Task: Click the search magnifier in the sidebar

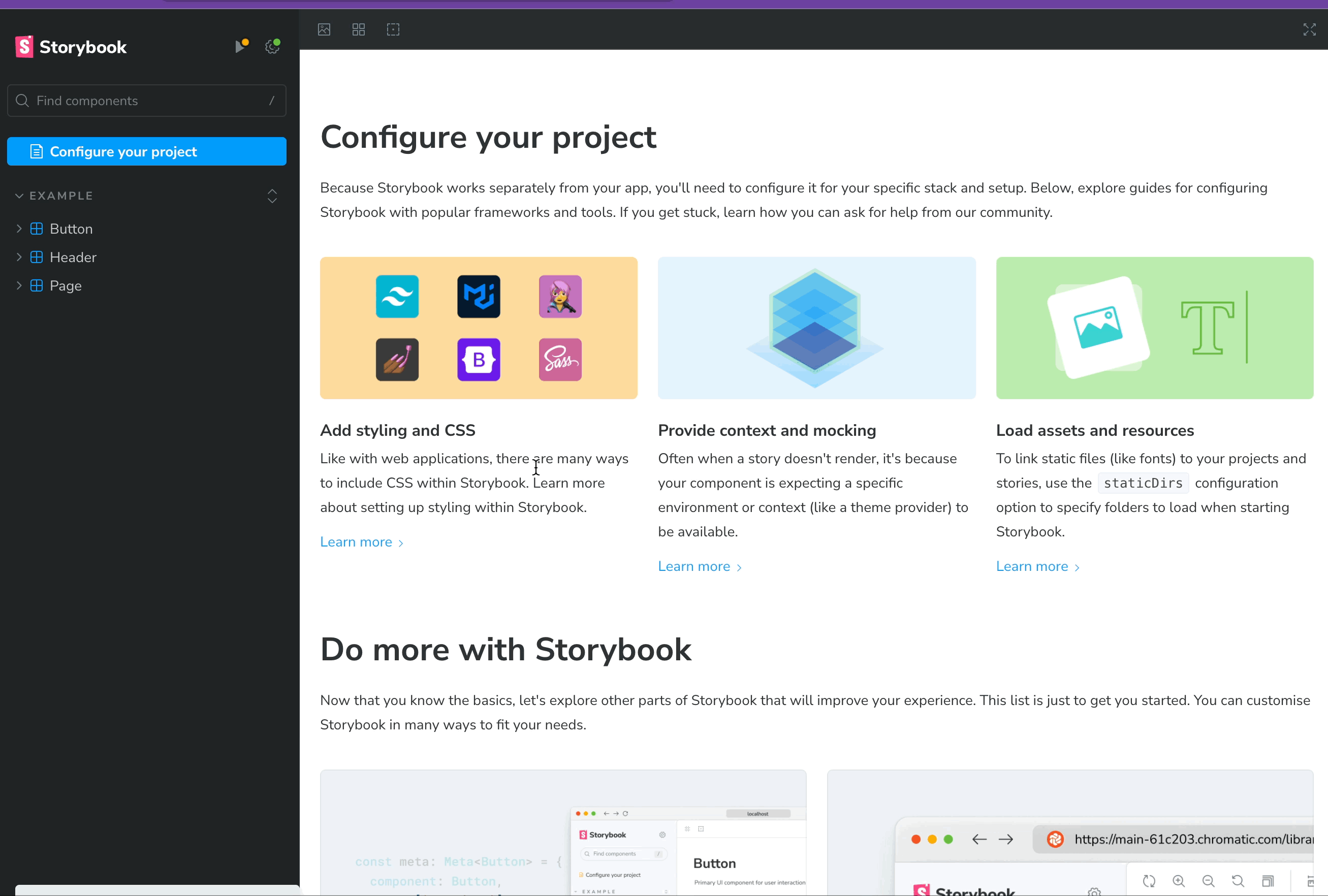Action: click(x=23, y=101)
